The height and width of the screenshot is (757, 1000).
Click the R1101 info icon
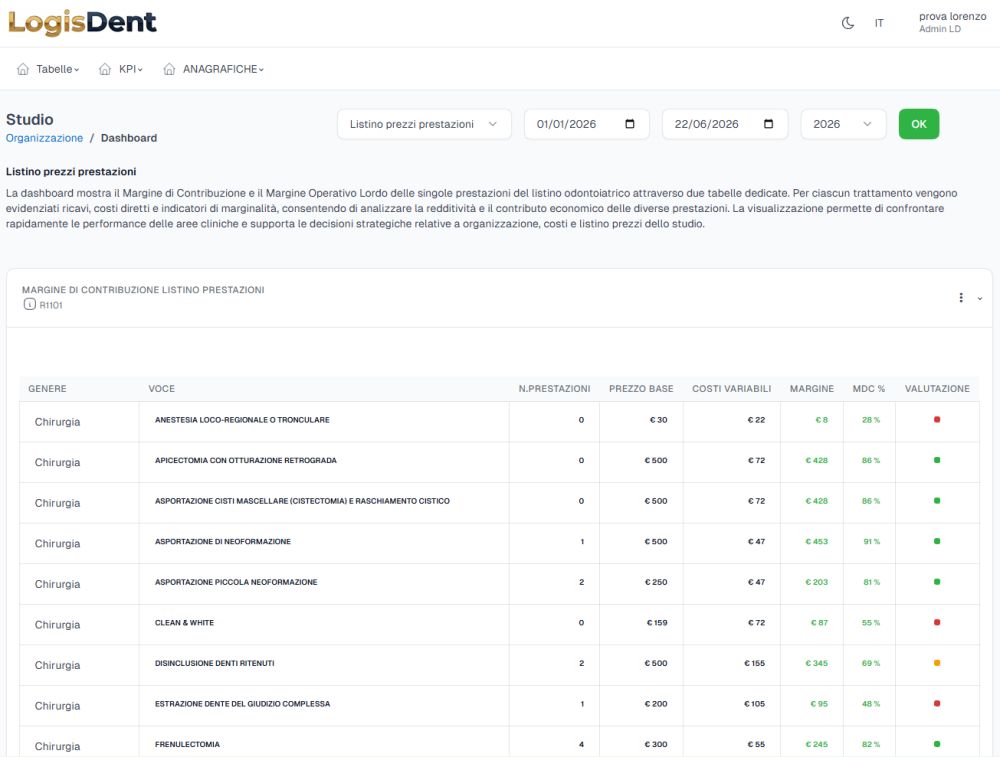coord(29,304)
